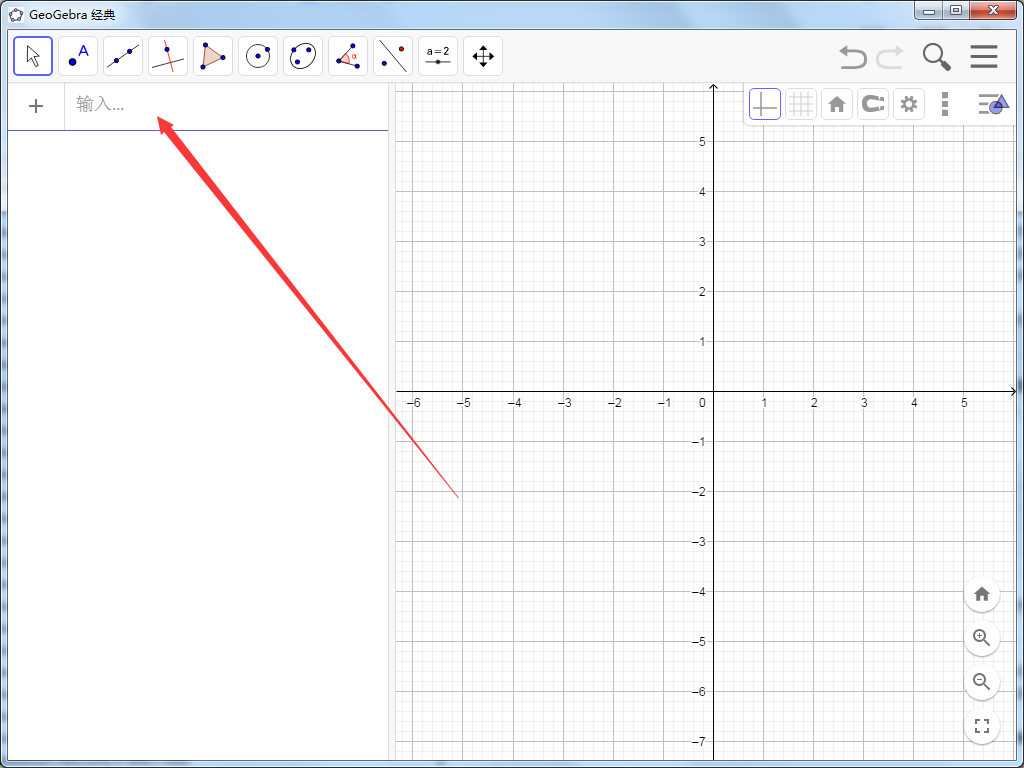
Task: Select the Polygon tool
Action: (212, 56)
